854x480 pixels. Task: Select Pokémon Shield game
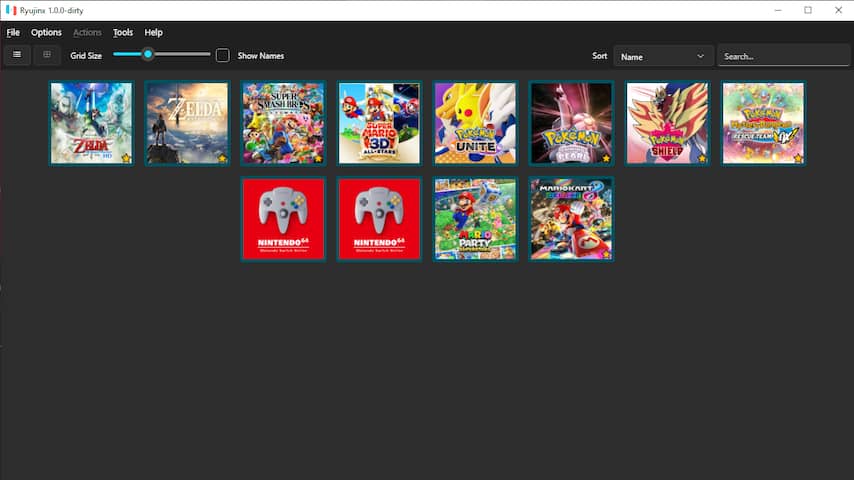[x=667, y=123]
